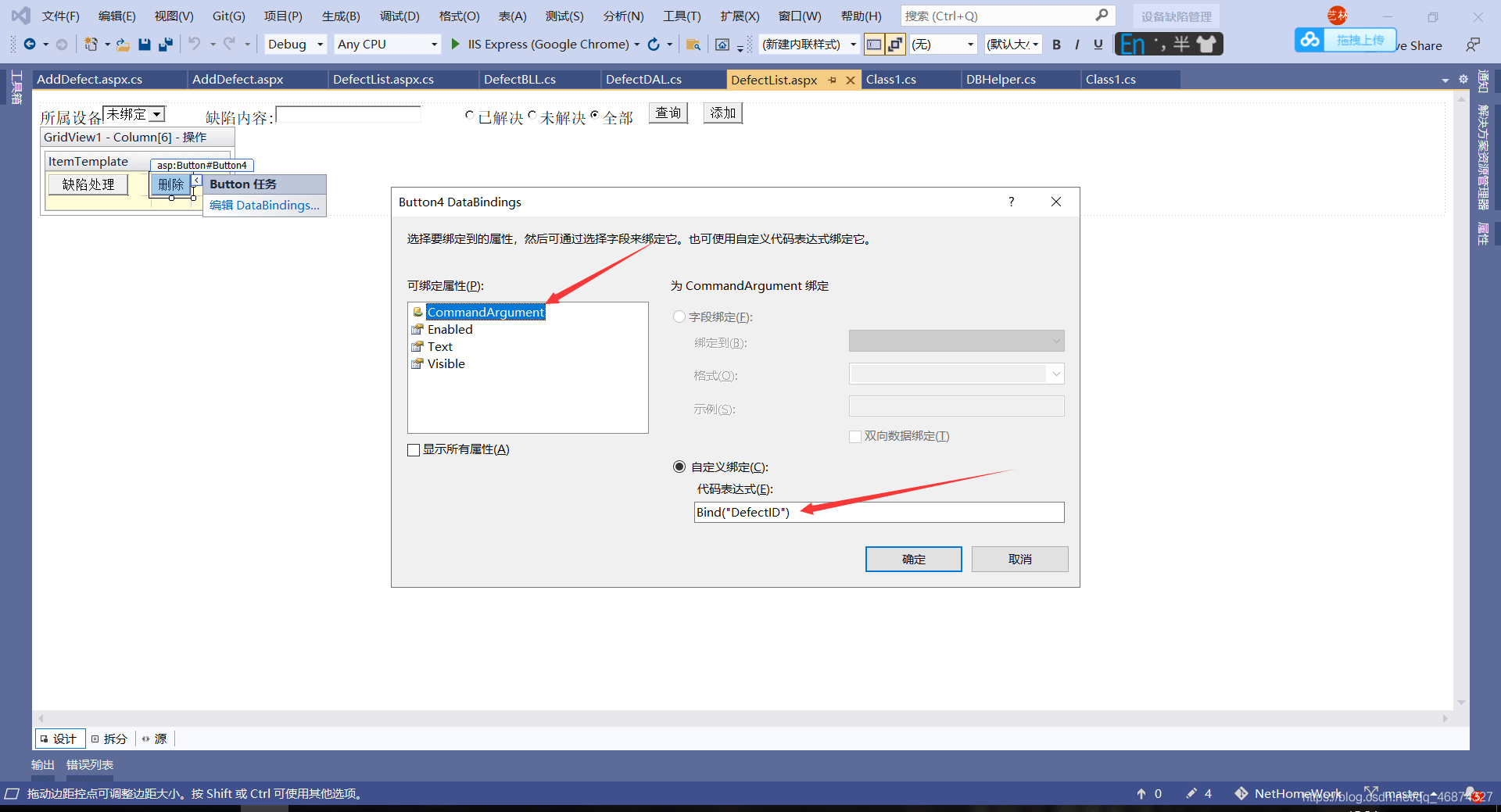Viewport: 1501px width, 812px height.
Task: Toggle the positioning overlap icon in format toolbar
Action: point(895,45)
